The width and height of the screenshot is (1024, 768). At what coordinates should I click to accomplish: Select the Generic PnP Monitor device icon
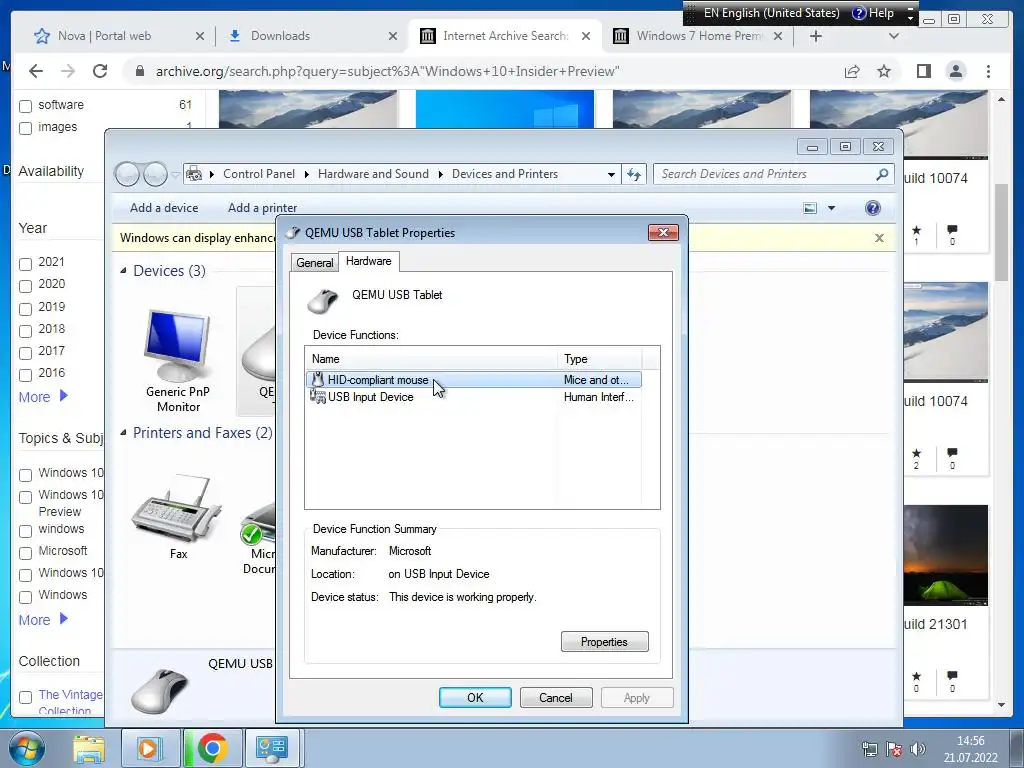(x=178, y=360)
